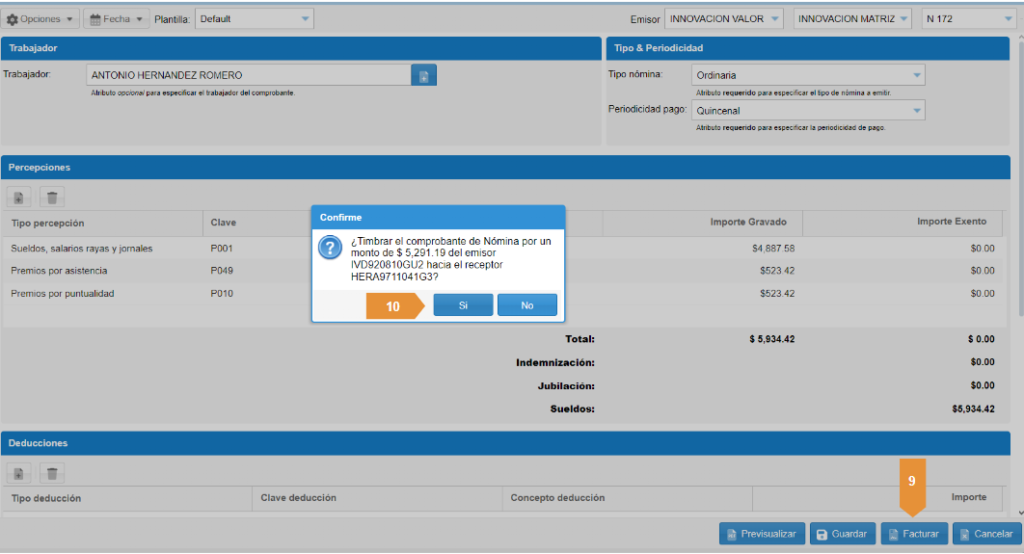Viewport: 1024px width, 554px height.
Task: Click trash icon in Percepciones section
Action: pyautogui.click(x=52, y=198)
